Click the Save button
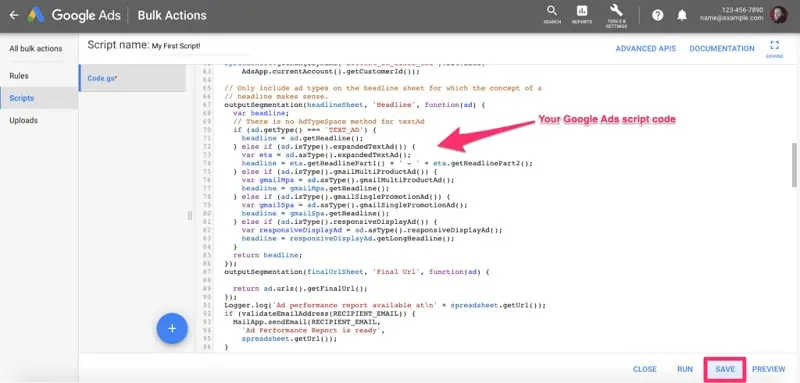The height and width of the screenshot is (383, 800). click(x=725, y=369)
